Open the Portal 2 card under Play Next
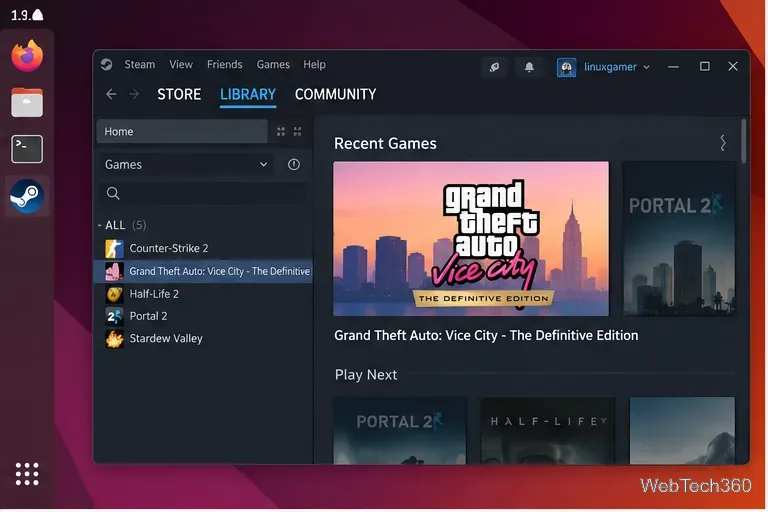The height and width of the screenshot is (512, 768). point(400,430)
